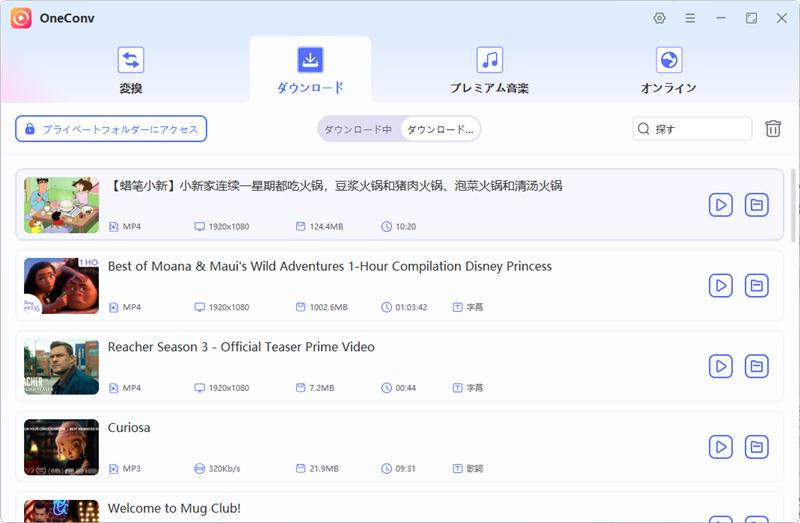This screenshot has width=800, height=523.
Task: Click the 蜡笔小新 video title
Action: [335, 186]
